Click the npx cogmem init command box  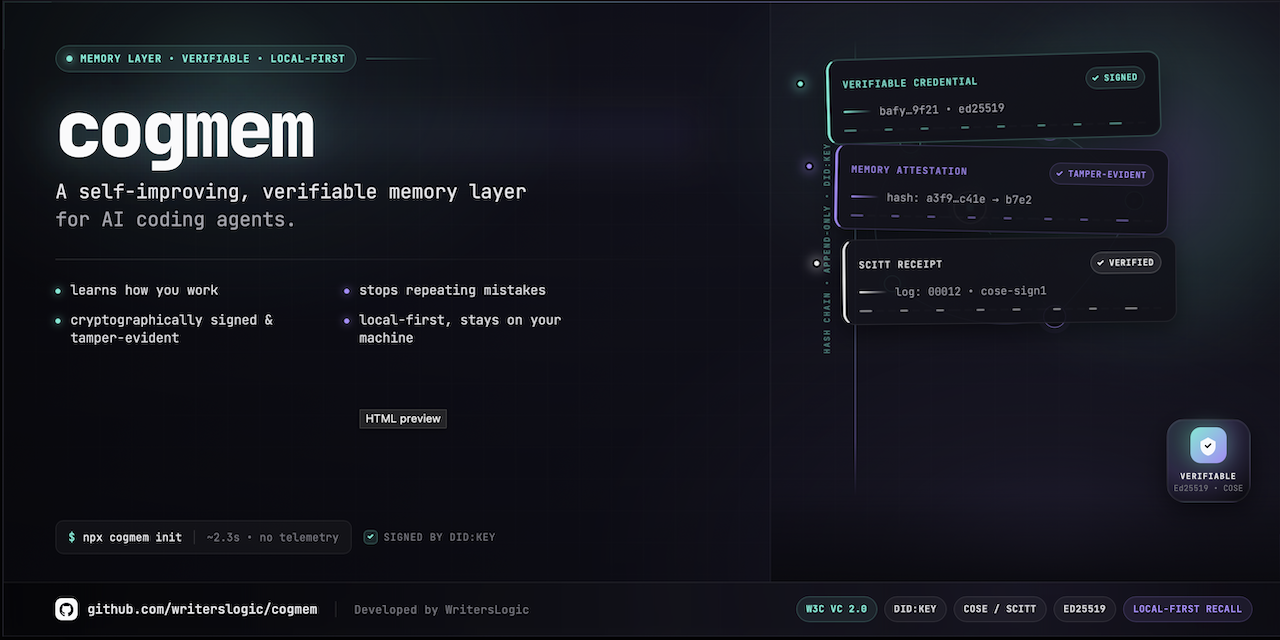[203, 537]
